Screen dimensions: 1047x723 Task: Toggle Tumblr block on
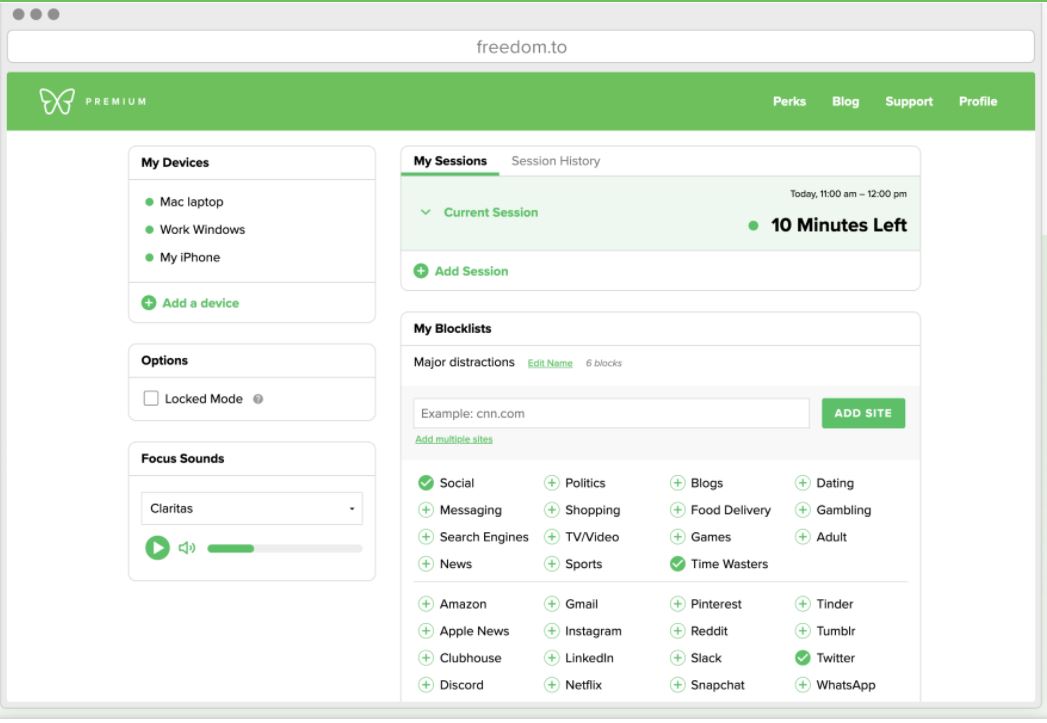803,631
